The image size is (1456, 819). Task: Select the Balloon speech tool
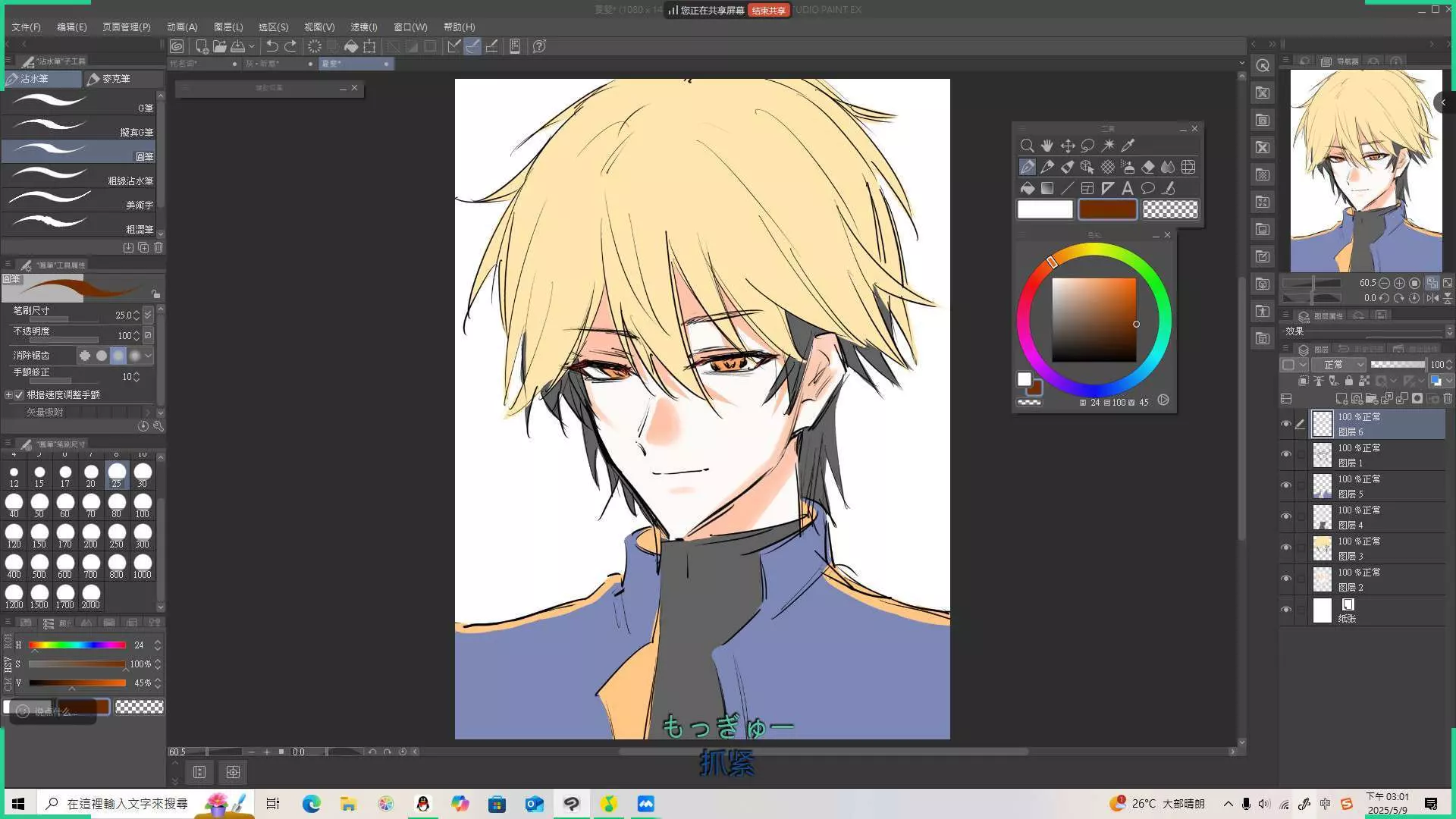point(1148,188)
